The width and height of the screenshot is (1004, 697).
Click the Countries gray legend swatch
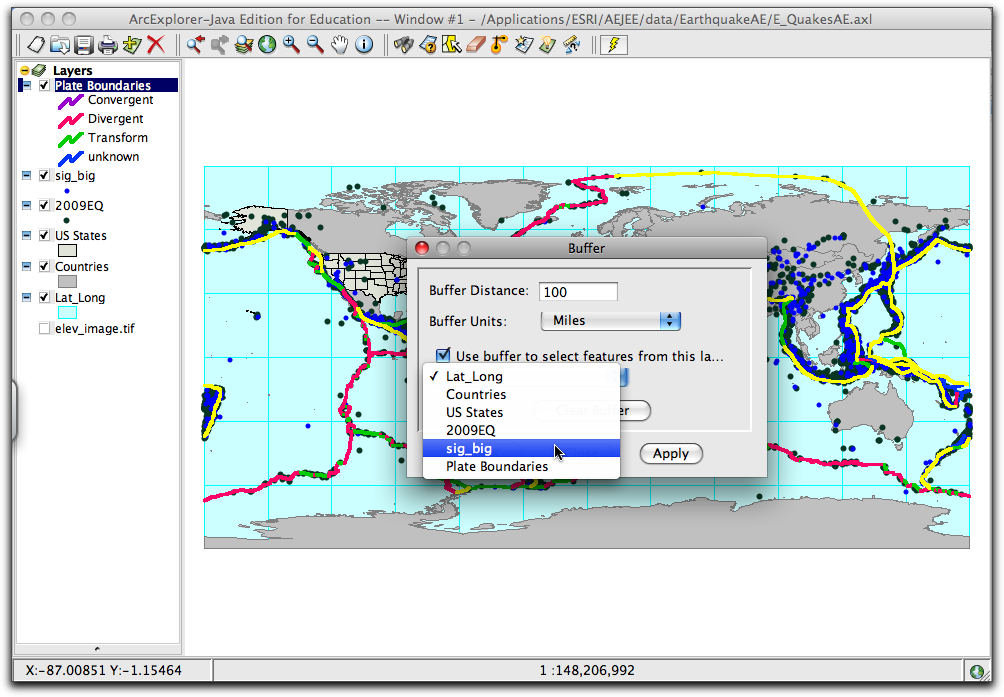[67, 282]
